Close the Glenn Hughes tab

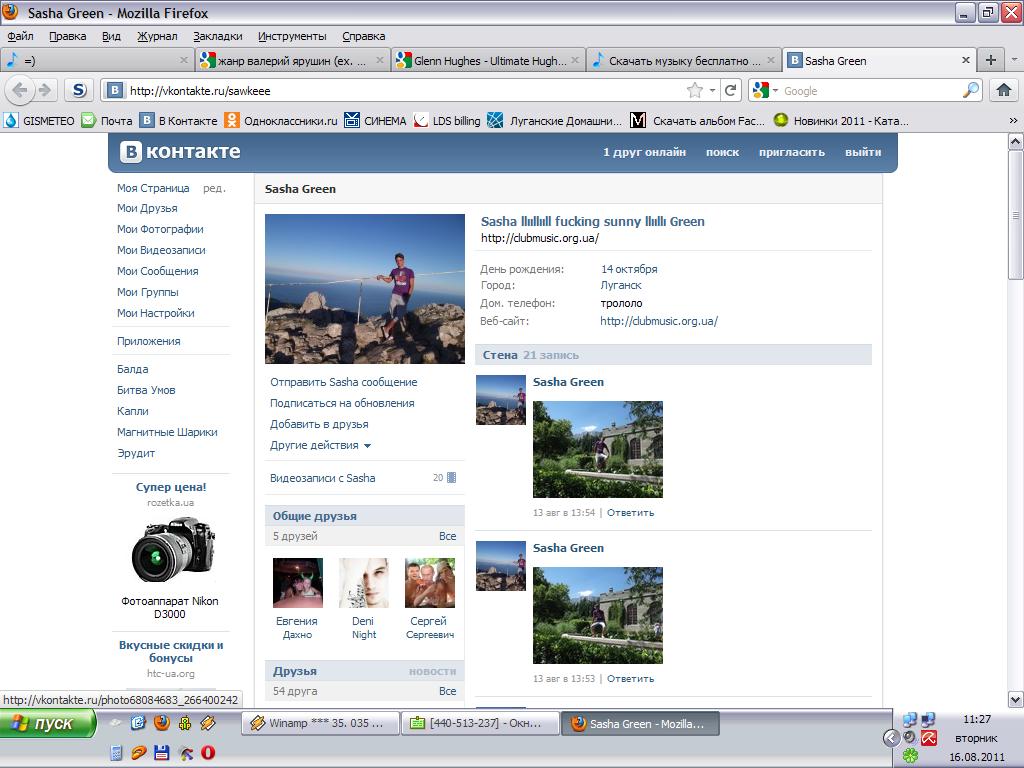pos(575,60)
